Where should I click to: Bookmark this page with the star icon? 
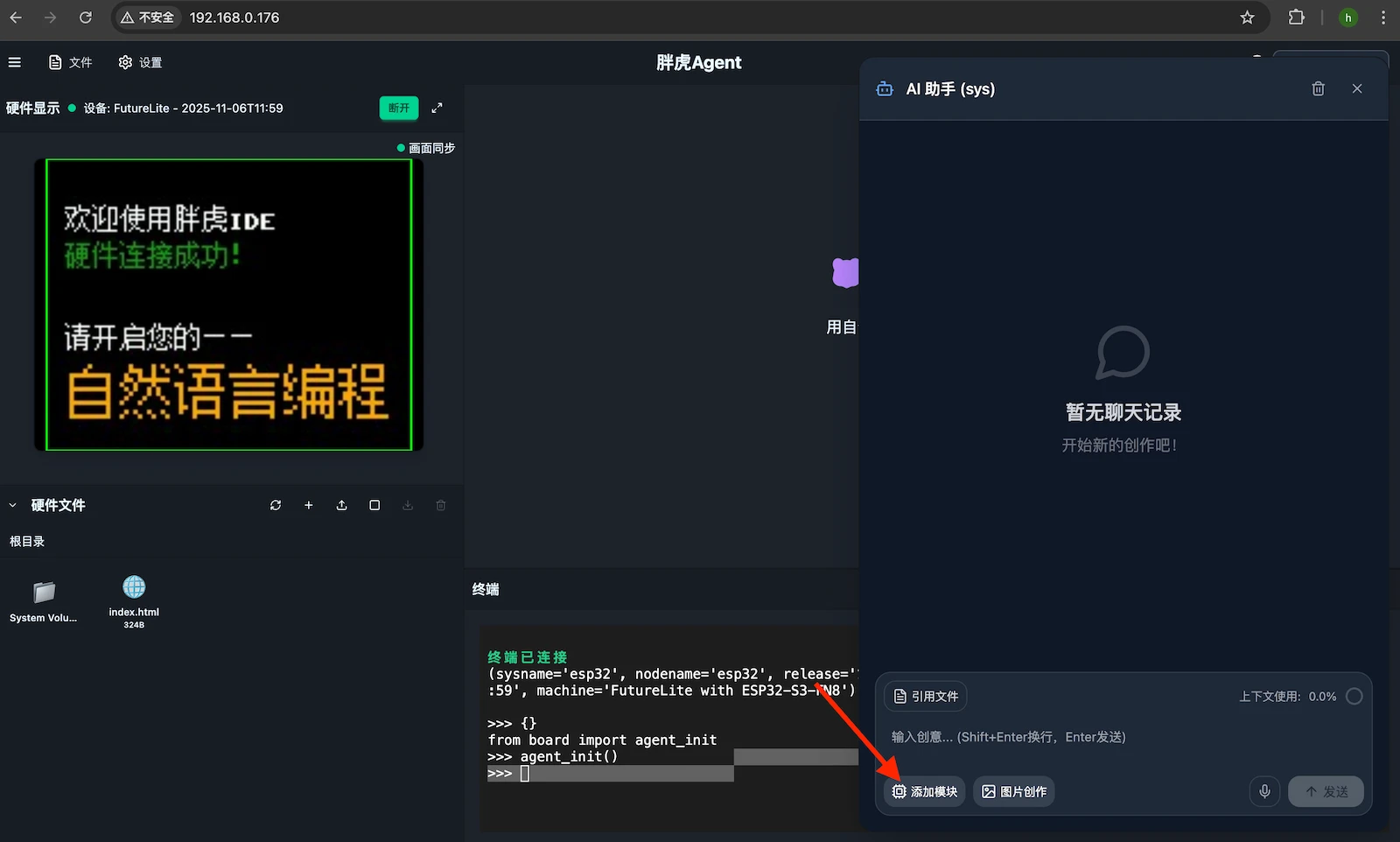pyautogui.click(x=1247, y=18)
